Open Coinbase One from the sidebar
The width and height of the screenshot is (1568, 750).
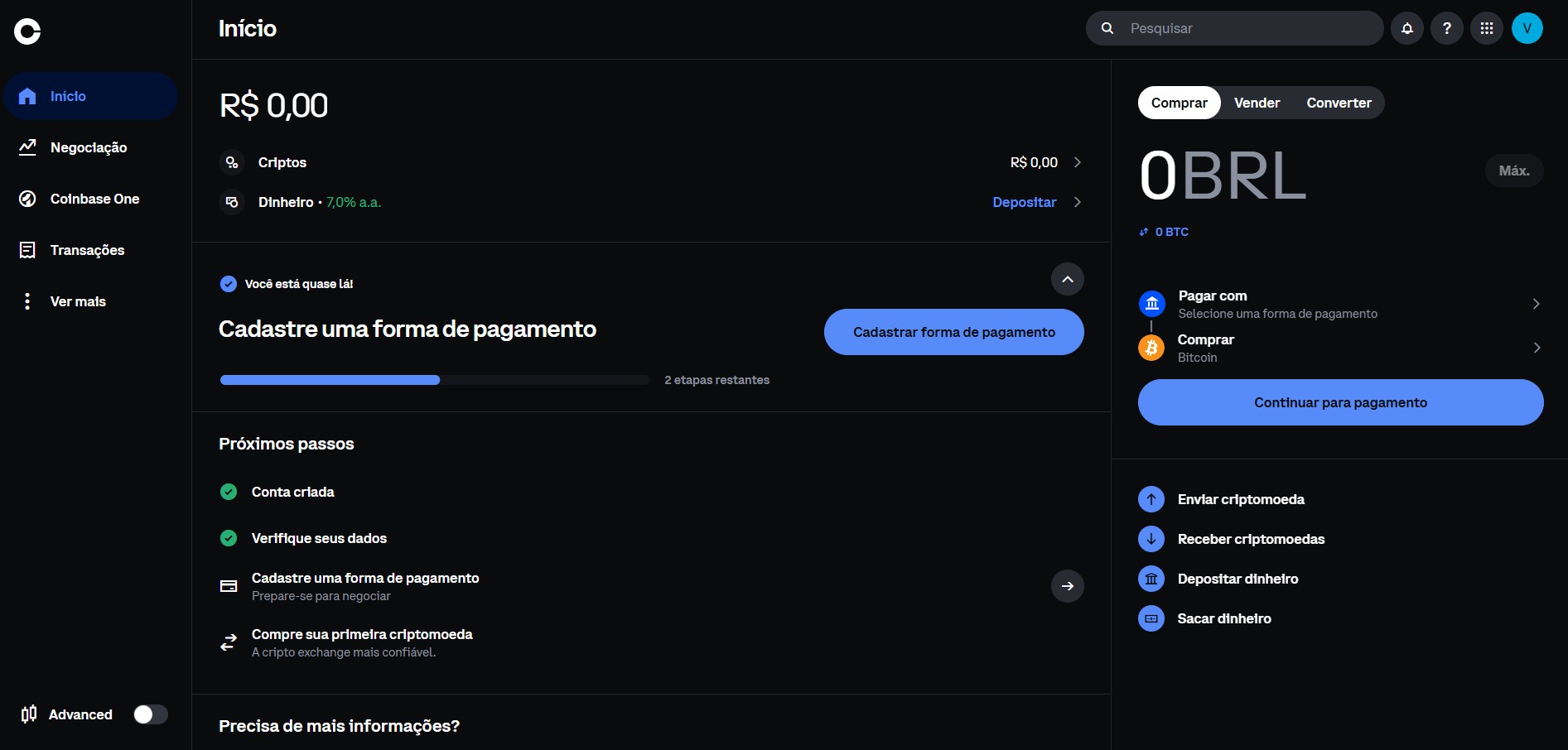27,199
